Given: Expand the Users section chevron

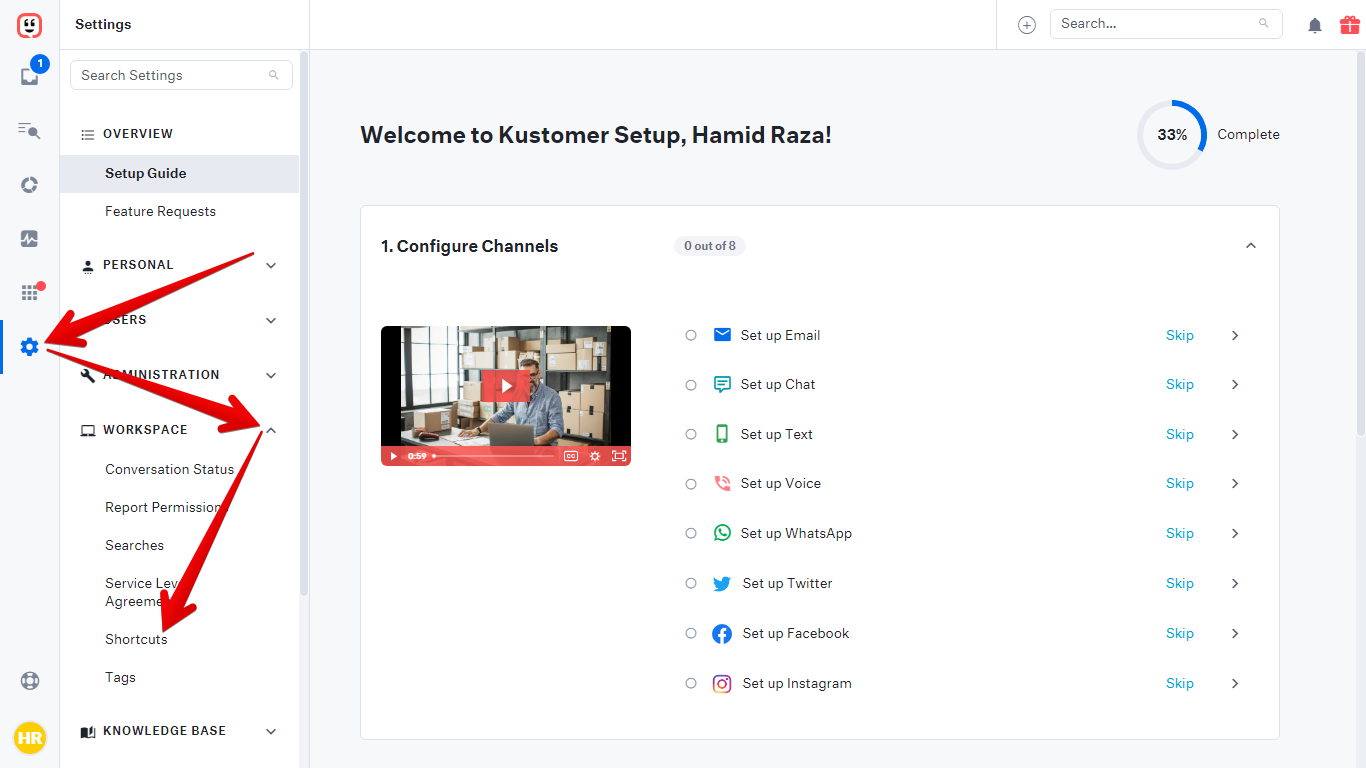Looking at the screenshot, I should [271, 320].
